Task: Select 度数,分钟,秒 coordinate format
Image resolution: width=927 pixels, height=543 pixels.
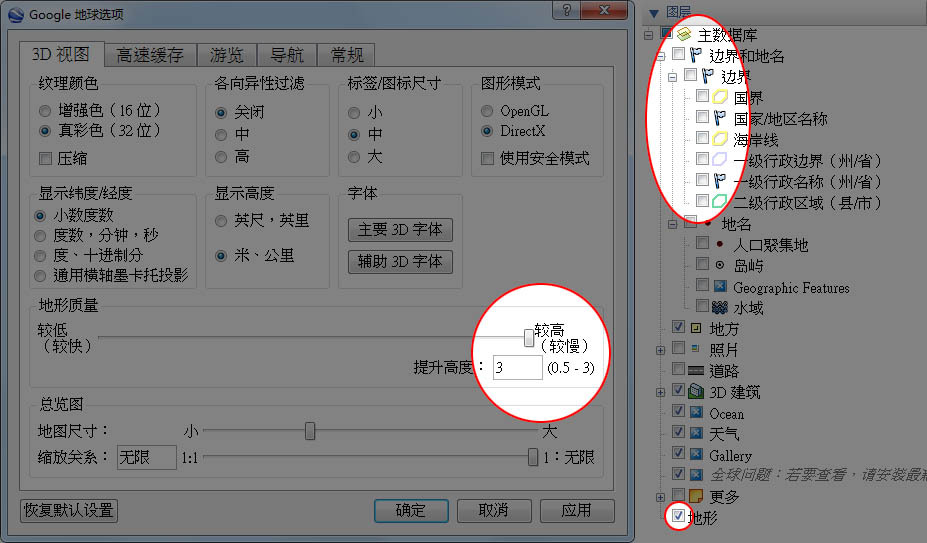Action: (40, 236)
